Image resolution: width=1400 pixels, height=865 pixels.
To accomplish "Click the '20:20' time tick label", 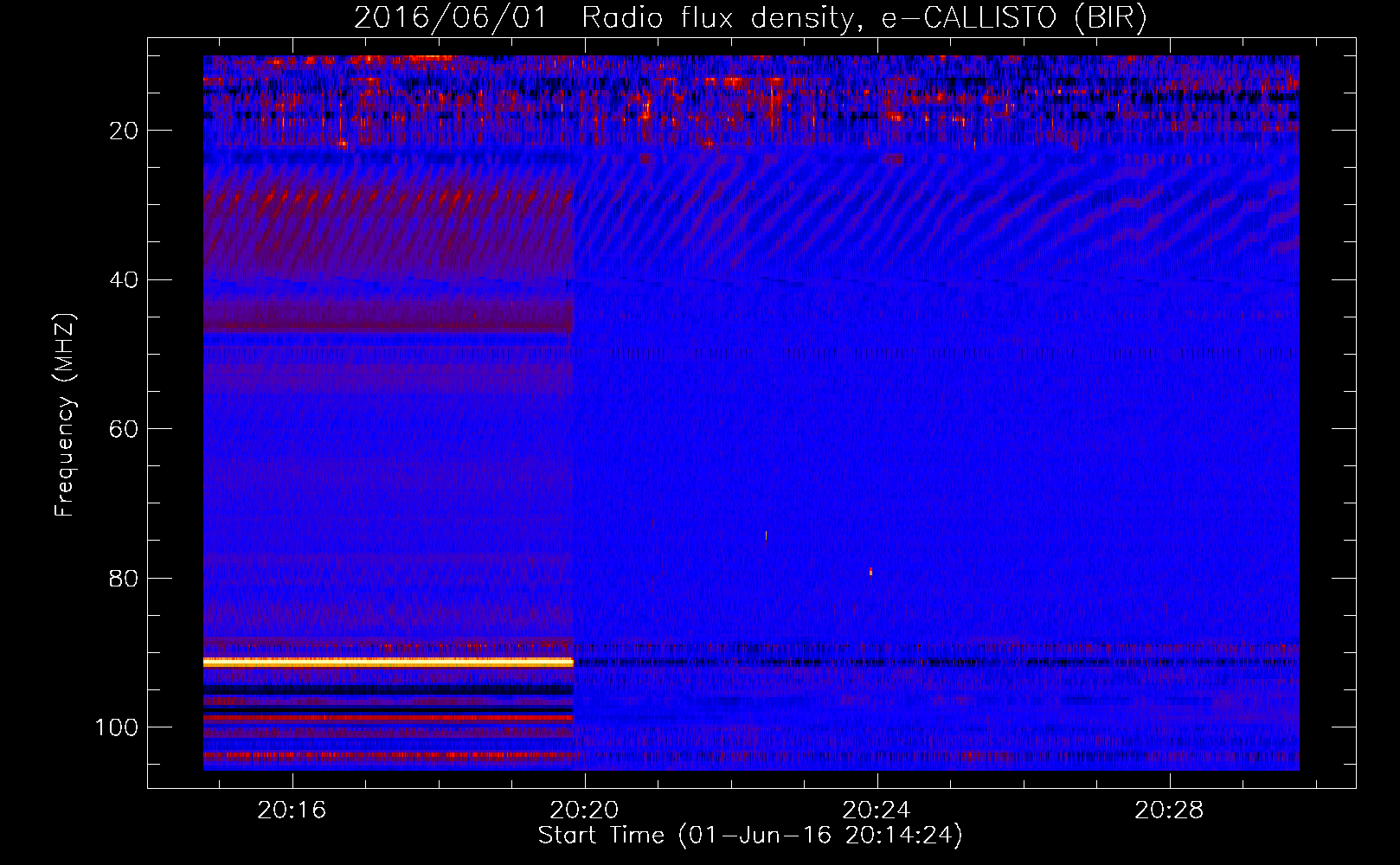I will [584, 811].
